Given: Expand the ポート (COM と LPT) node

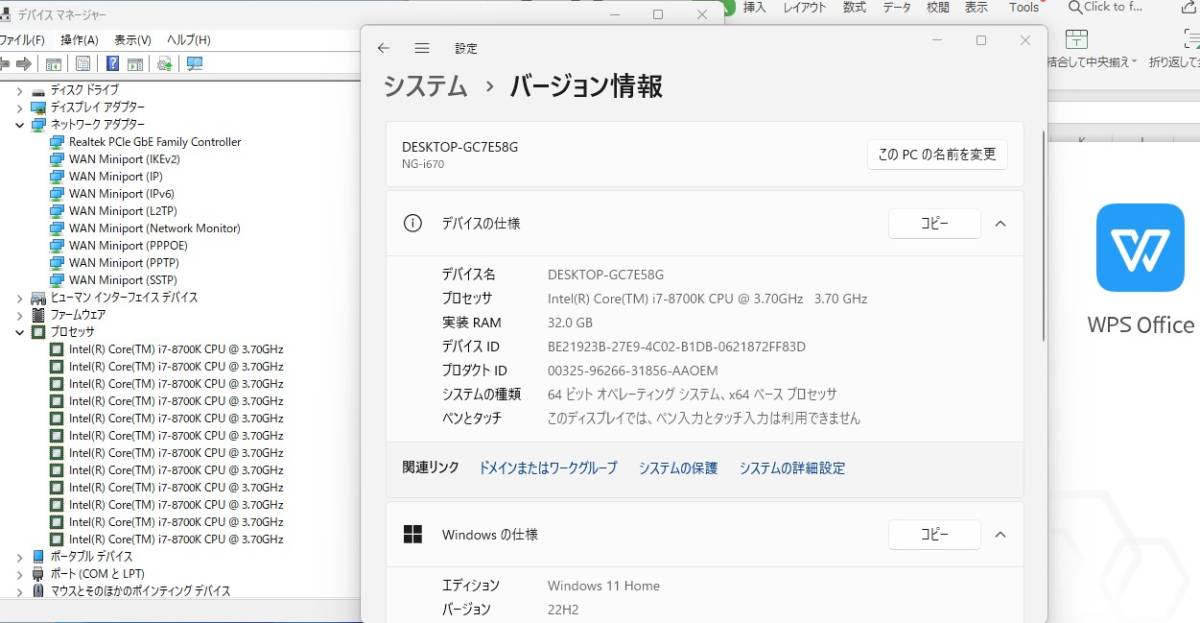Looking at the screenshot, I should click(x=19, y=573).
